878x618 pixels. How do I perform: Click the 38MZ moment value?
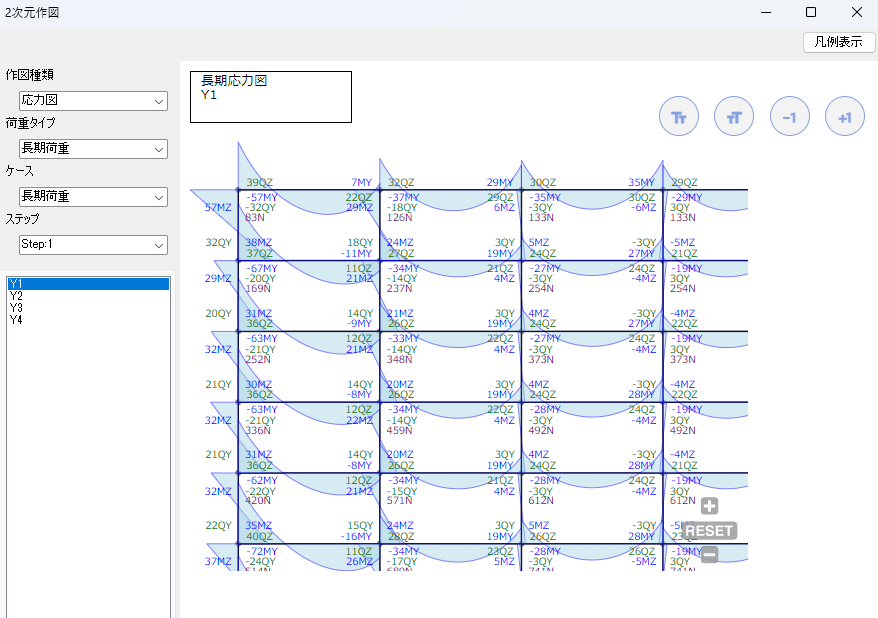click(259, 243)
